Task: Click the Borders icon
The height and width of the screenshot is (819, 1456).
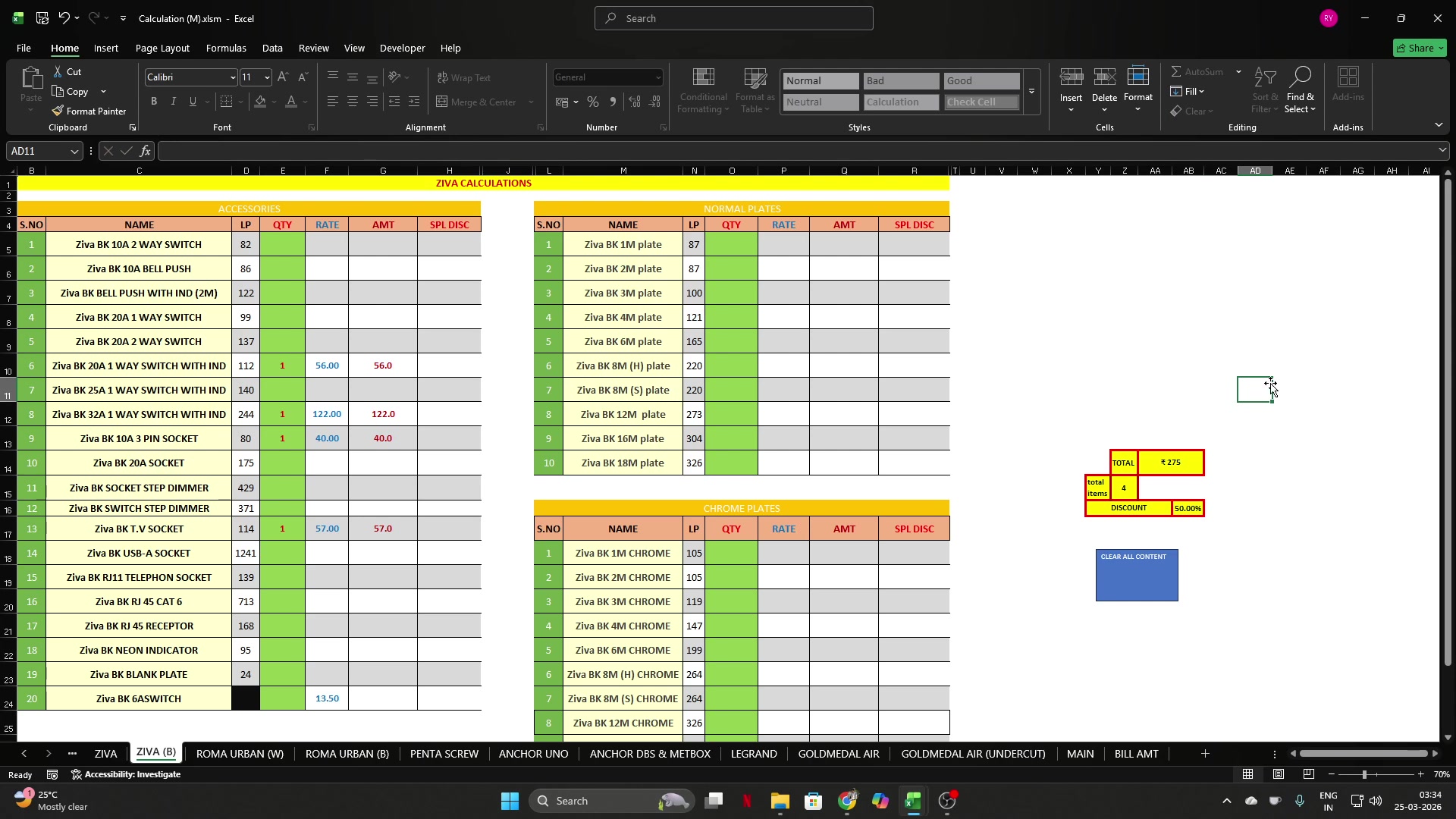Action: tap(226, 102)
